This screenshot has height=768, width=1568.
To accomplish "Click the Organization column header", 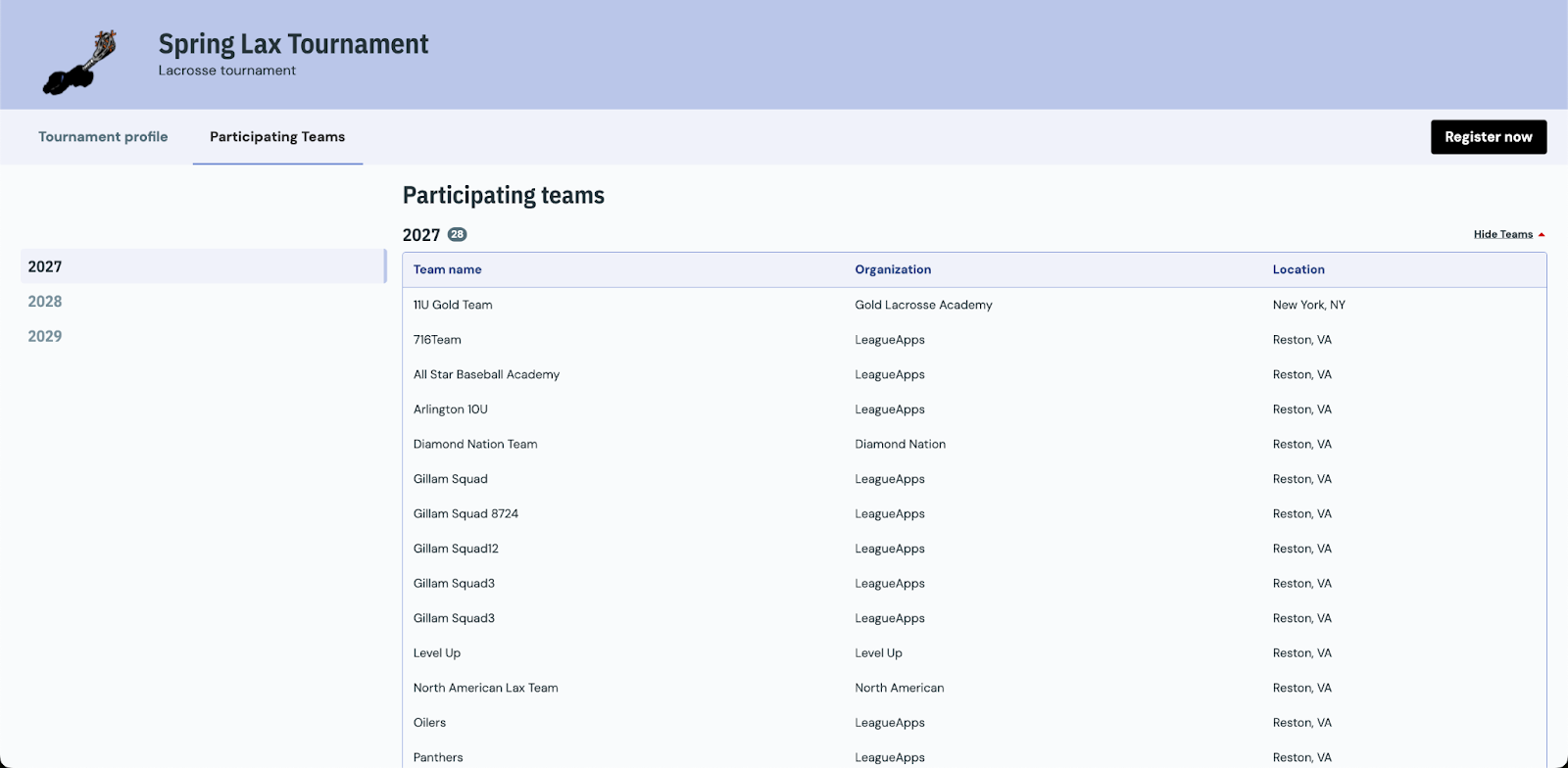I will tap(893, 269).
